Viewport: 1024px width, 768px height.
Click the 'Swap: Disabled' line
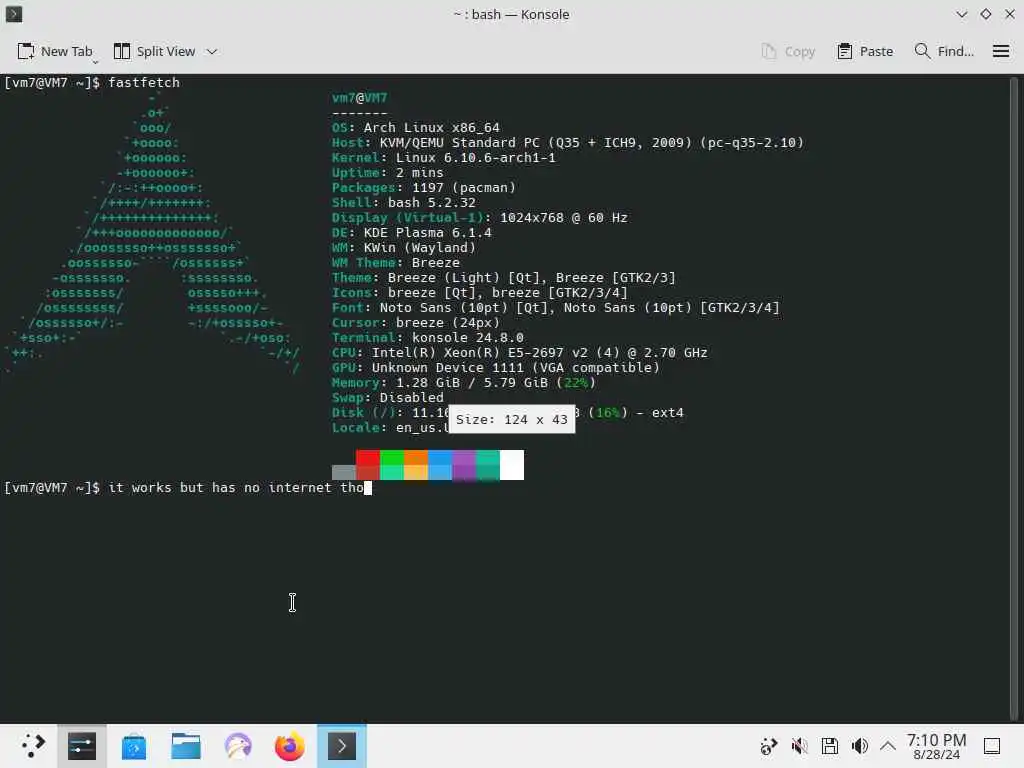(388, 398)
